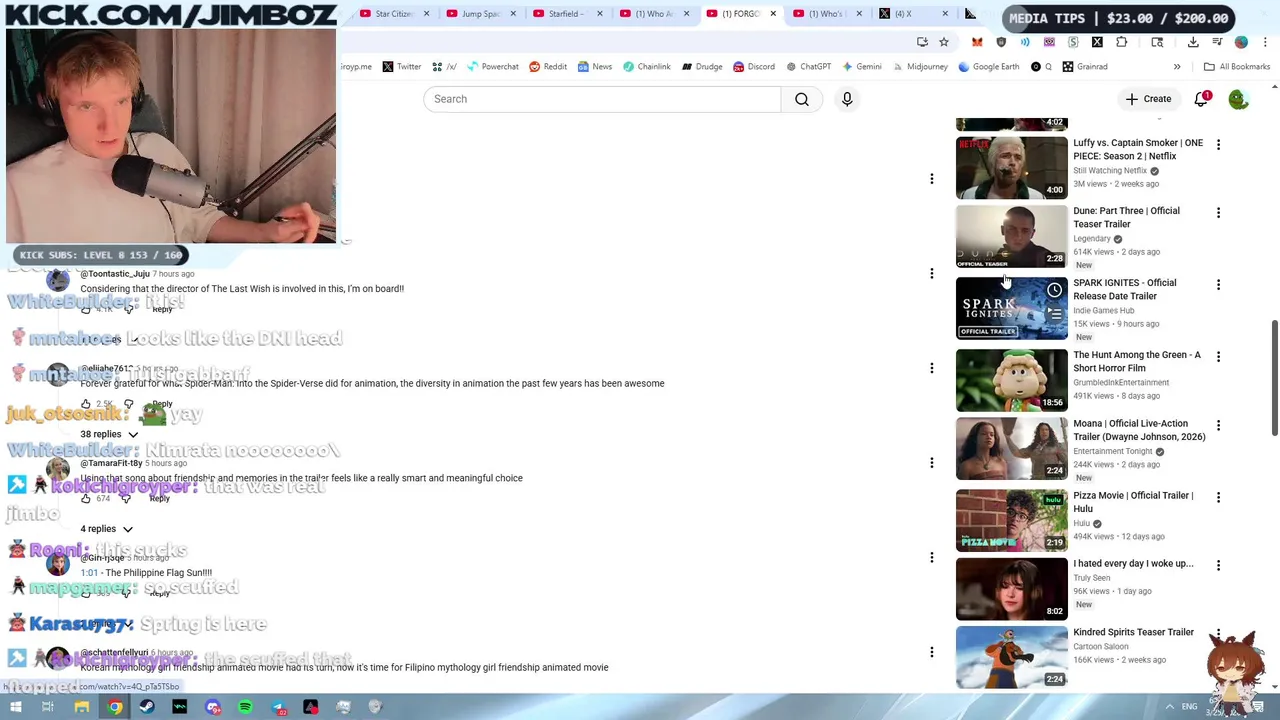The height and width of the screenshot is (720, 1280).
Task: Open menu for Philippine Flag Sun comment
Action: point(931,557)
